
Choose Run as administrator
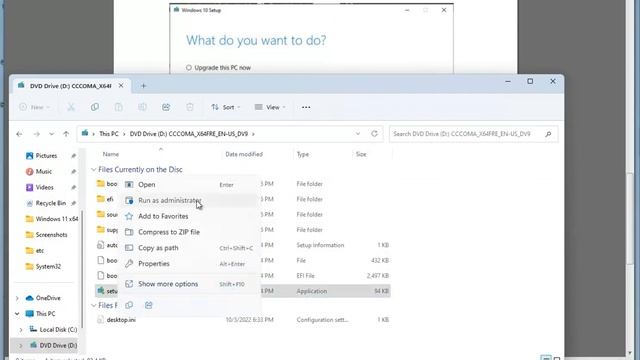[x=189, y=200]
